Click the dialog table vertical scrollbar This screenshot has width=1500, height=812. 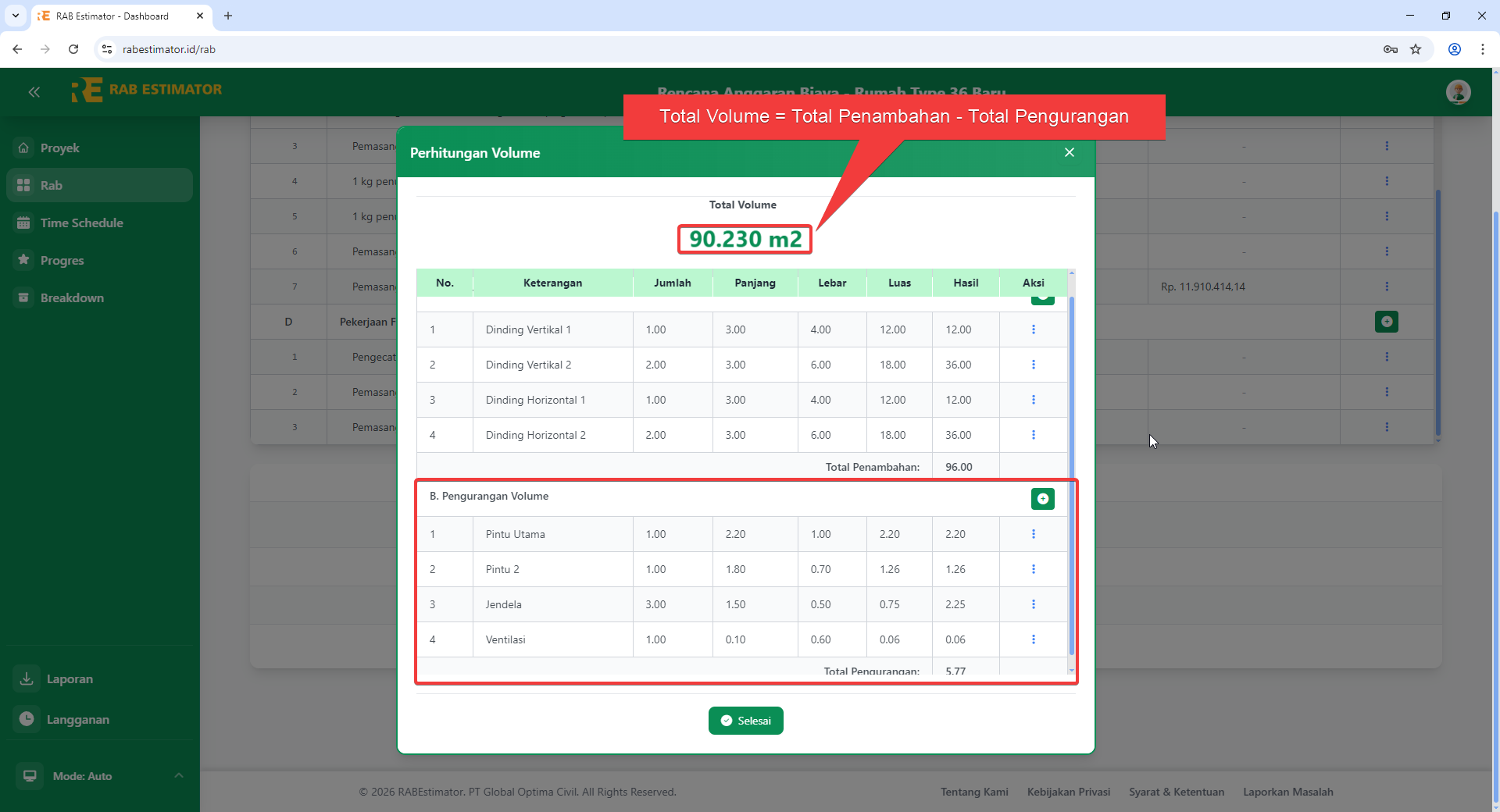click(1071, 468)
